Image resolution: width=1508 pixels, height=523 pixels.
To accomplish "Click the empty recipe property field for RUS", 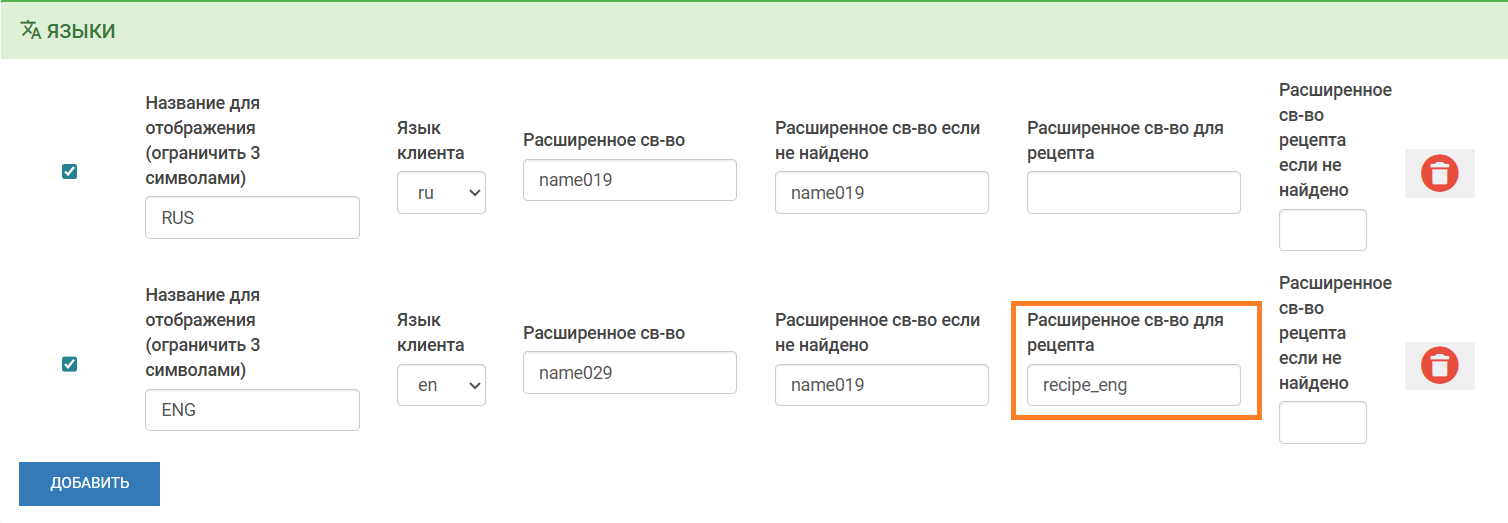I will point(1133,192).
